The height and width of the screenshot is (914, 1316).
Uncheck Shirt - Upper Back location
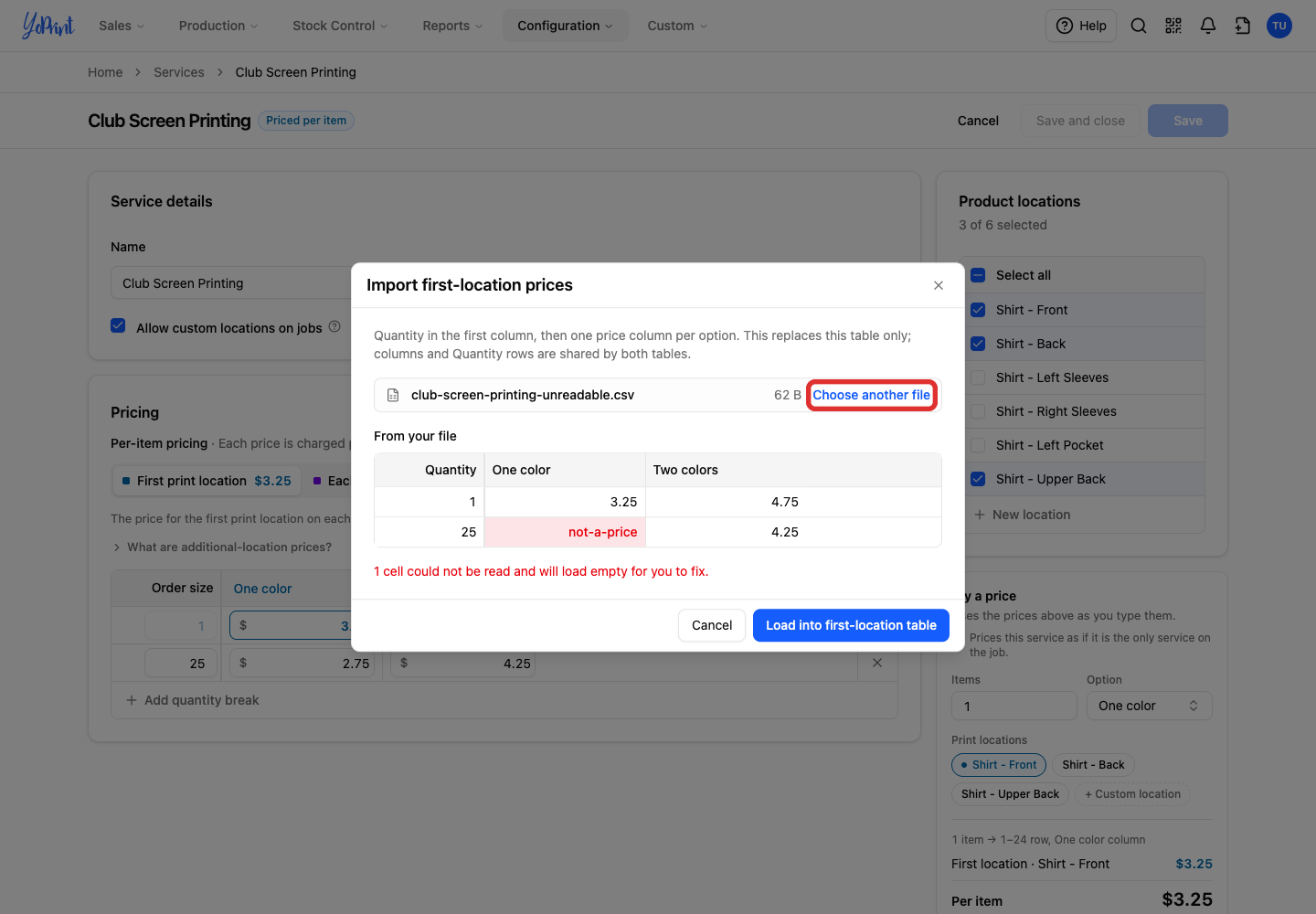(978, 479)
